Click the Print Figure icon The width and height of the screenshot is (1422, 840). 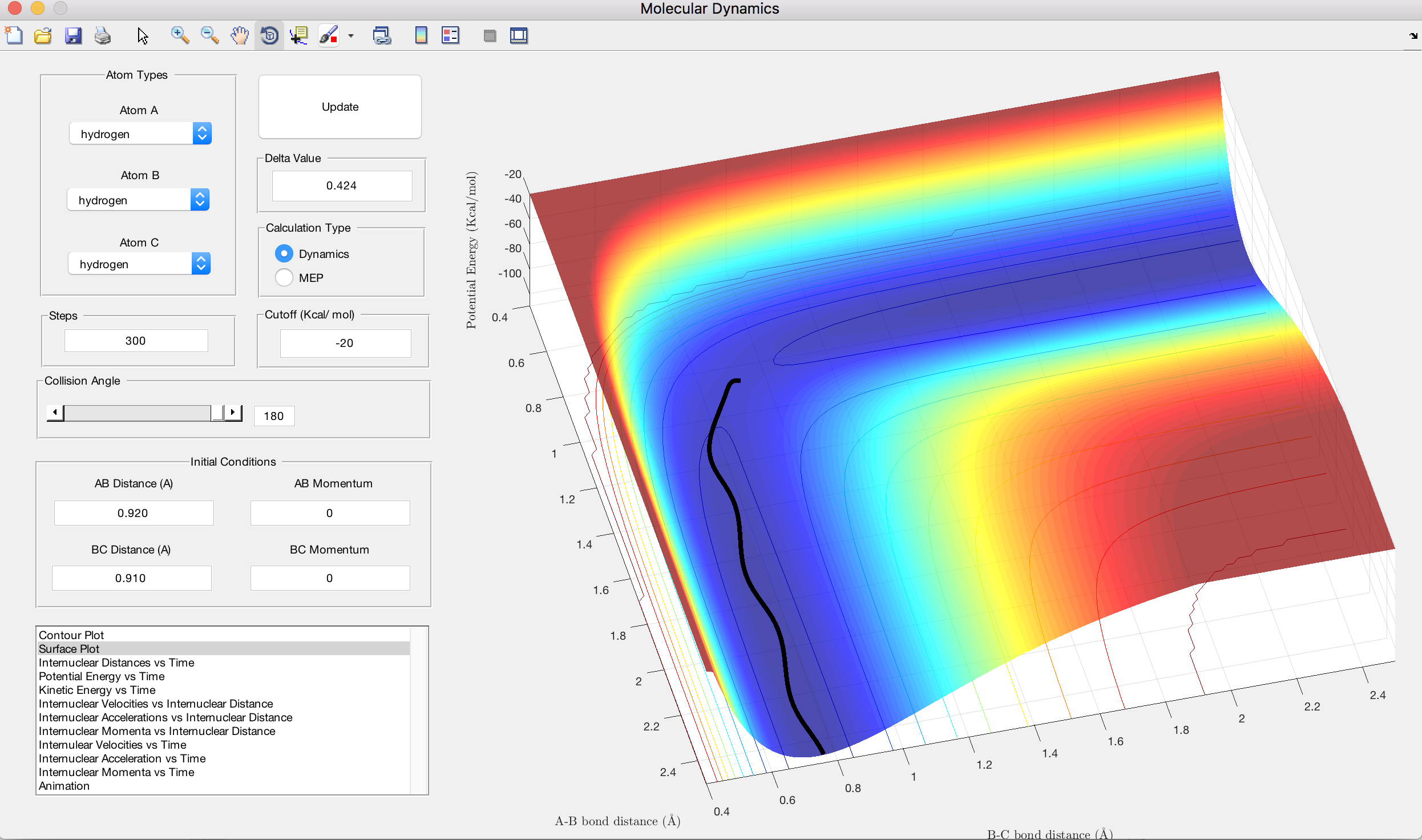(x=103, y=36)
